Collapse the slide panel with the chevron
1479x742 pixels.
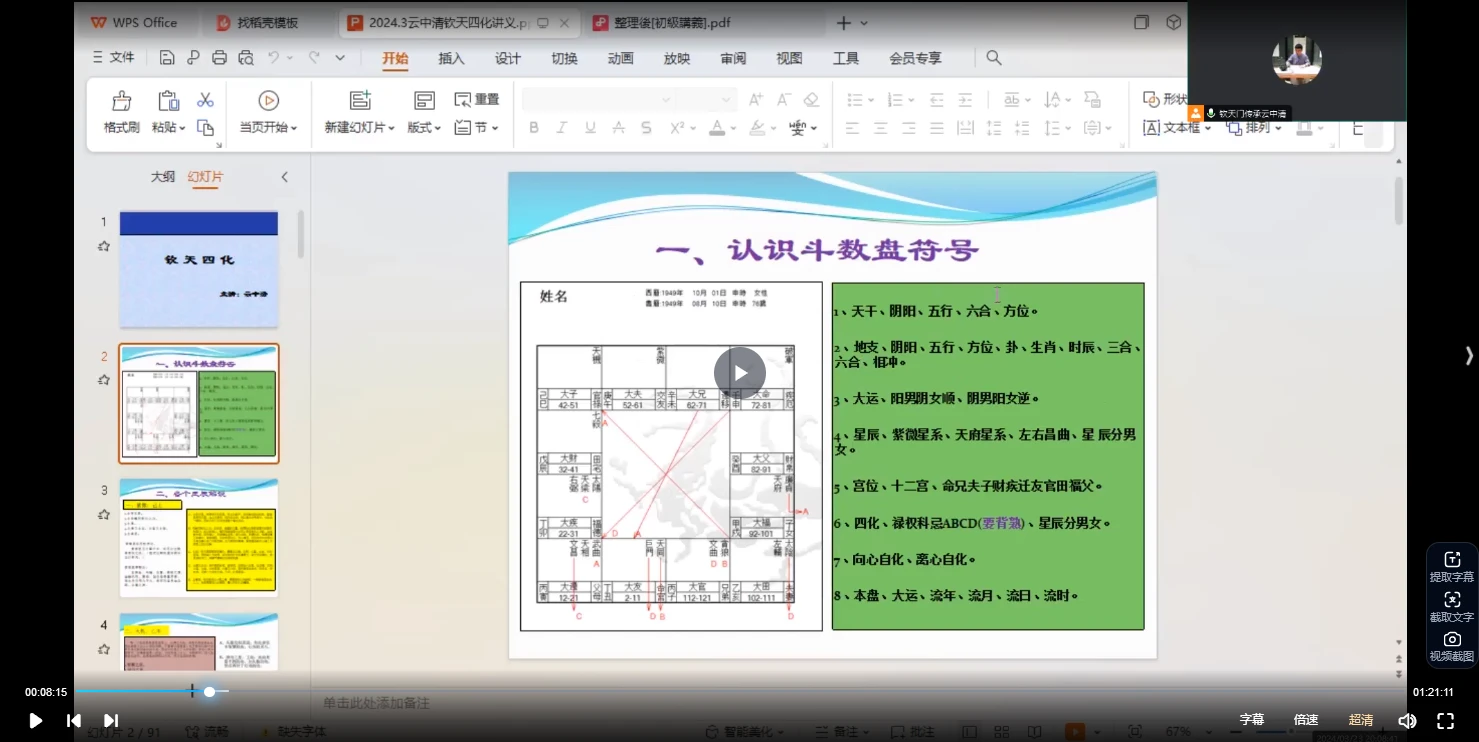point(284,177)
